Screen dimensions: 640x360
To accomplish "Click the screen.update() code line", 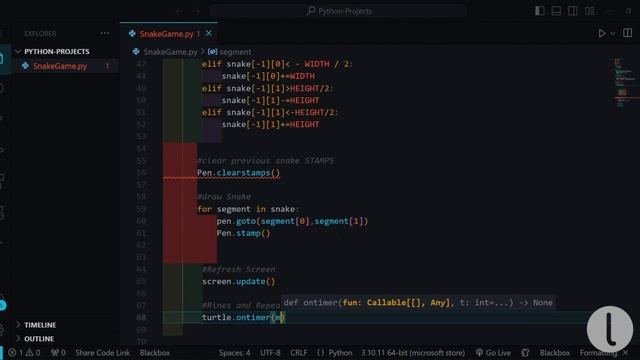I will click(238, 281).
